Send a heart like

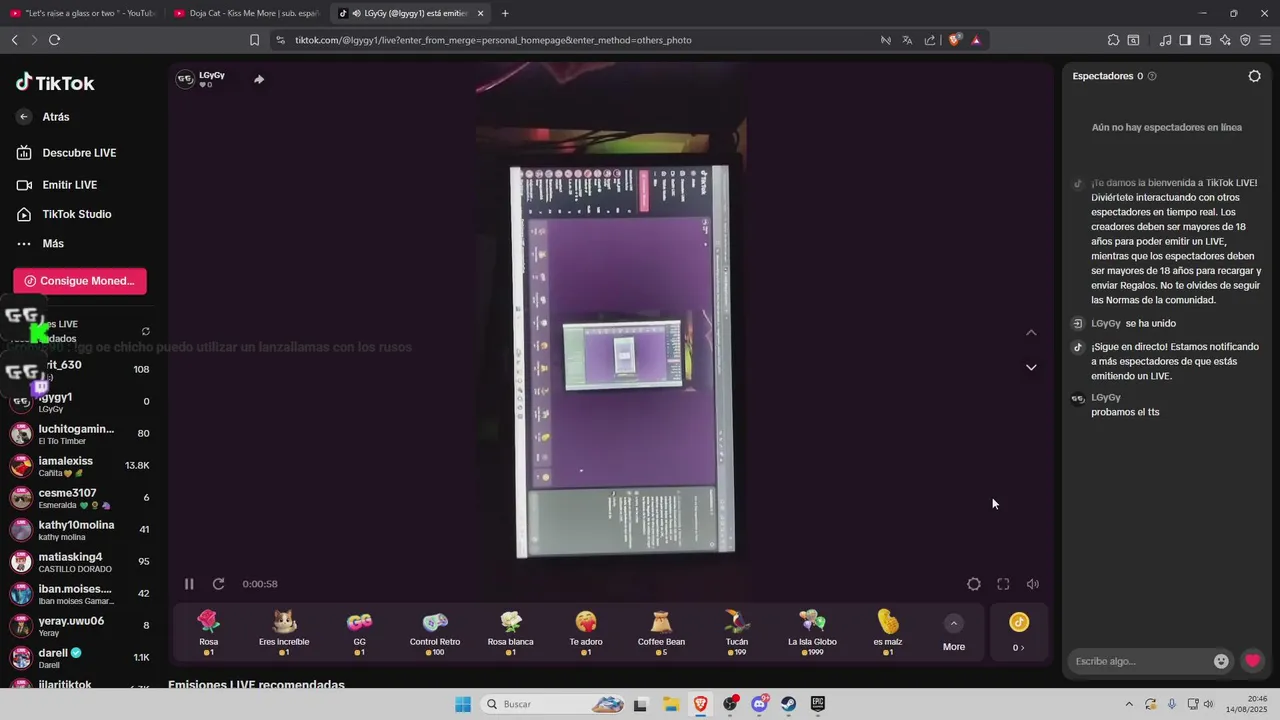coord(1252,661)
